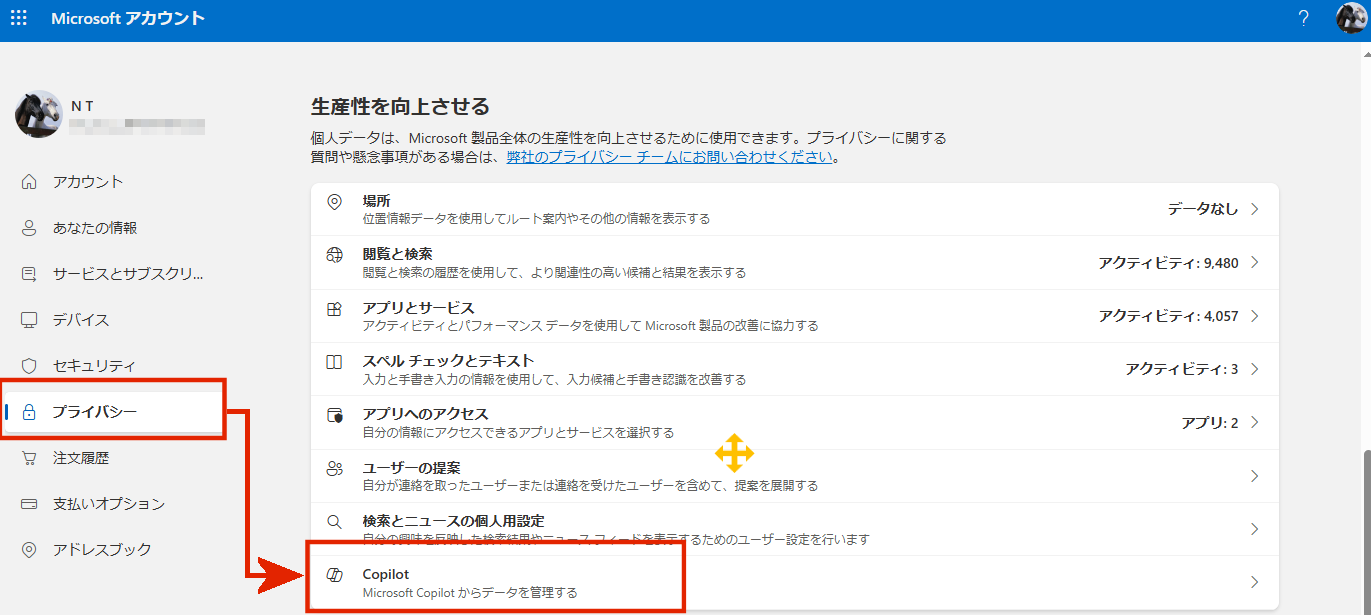
Task: Open the スペル チェックとテキスト title
Action: [448, 360]
